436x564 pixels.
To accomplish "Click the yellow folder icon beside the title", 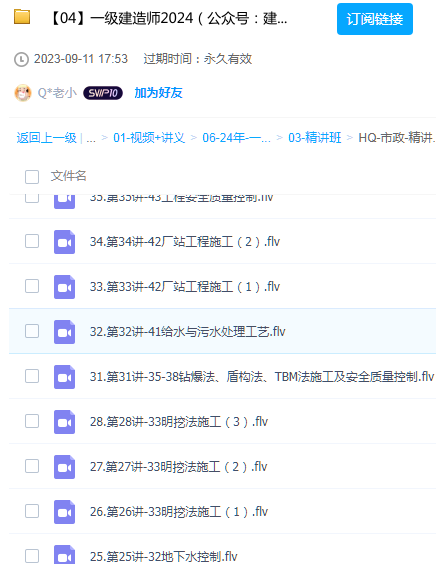I will (x=22, y=17).
